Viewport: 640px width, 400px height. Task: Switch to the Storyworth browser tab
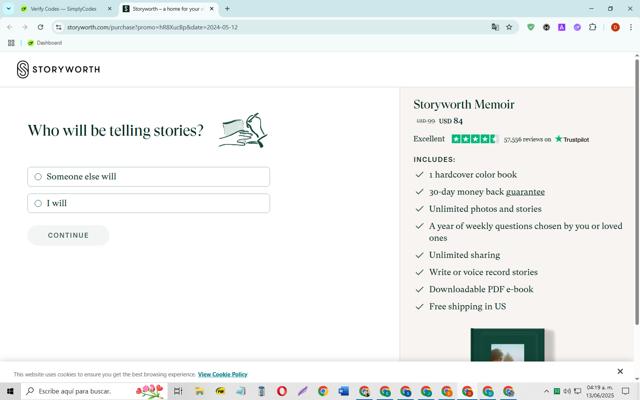click(167, 9)
